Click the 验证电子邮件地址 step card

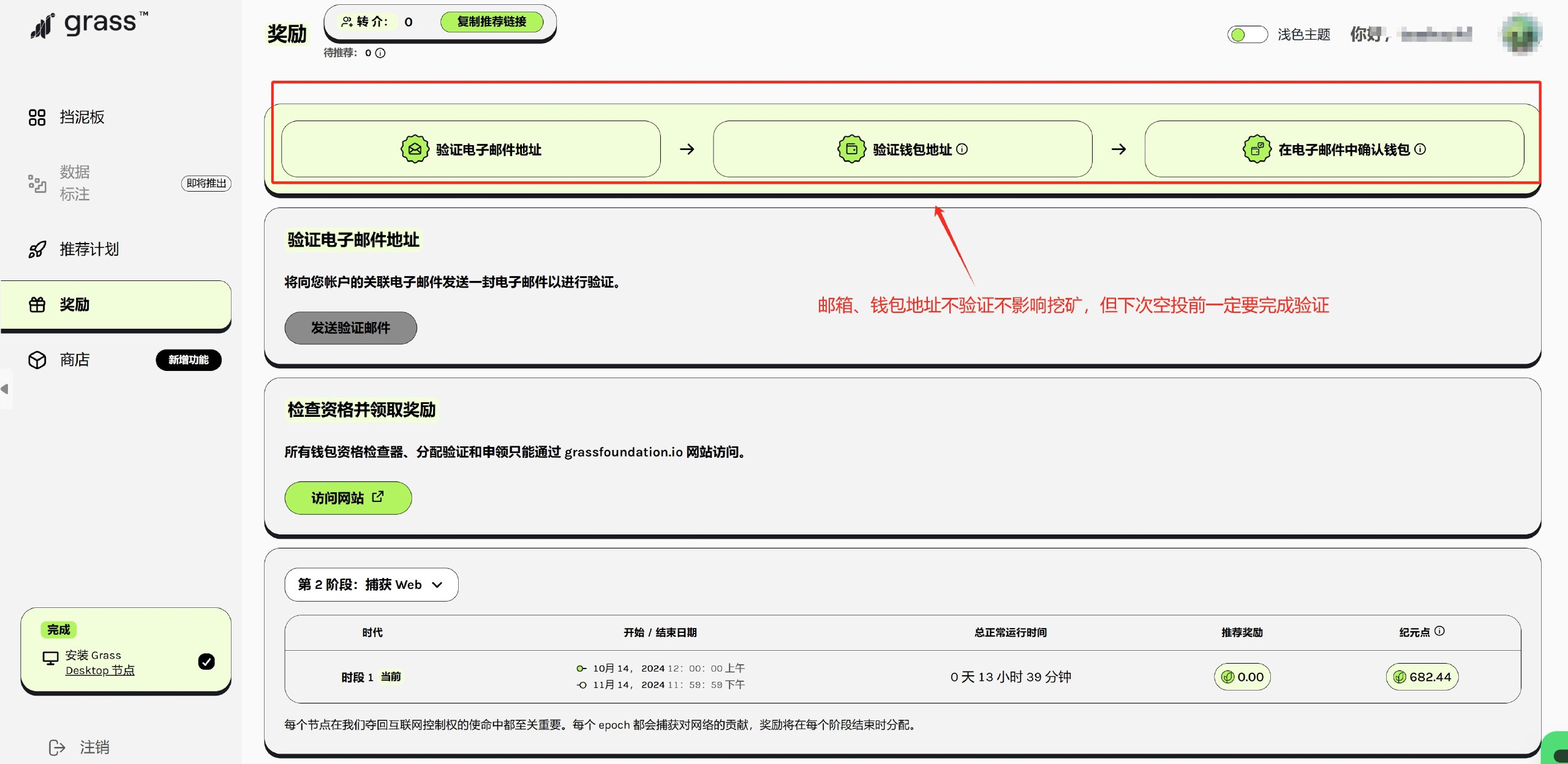coord(470,149)
